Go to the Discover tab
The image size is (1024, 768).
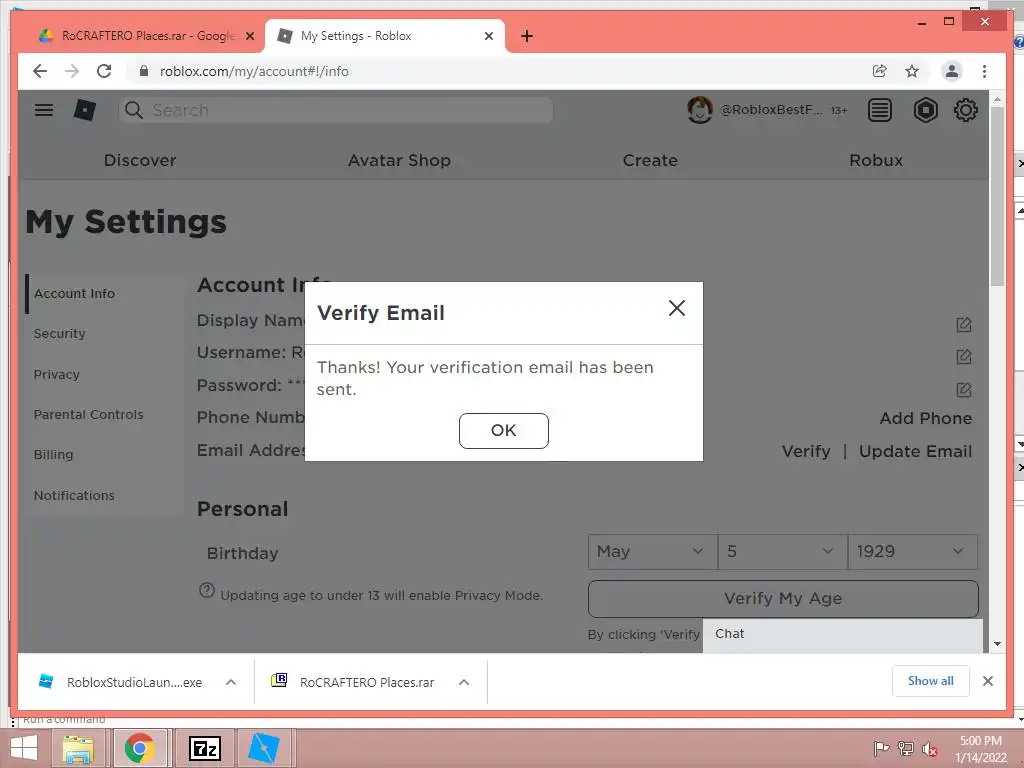pyautogui.click(x=140, y=160)
